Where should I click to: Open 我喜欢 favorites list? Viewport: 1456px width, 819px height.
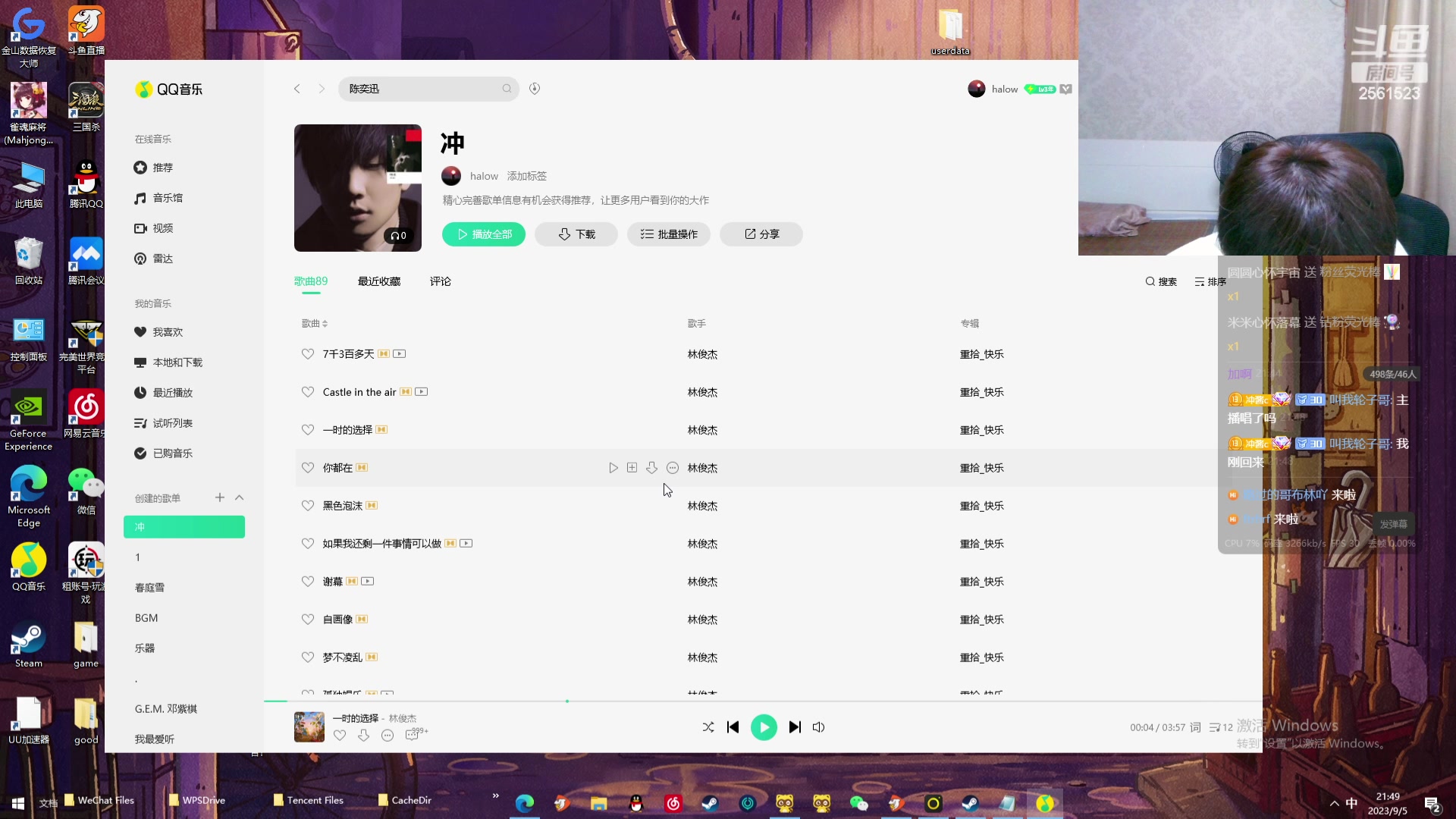[167, 331]
